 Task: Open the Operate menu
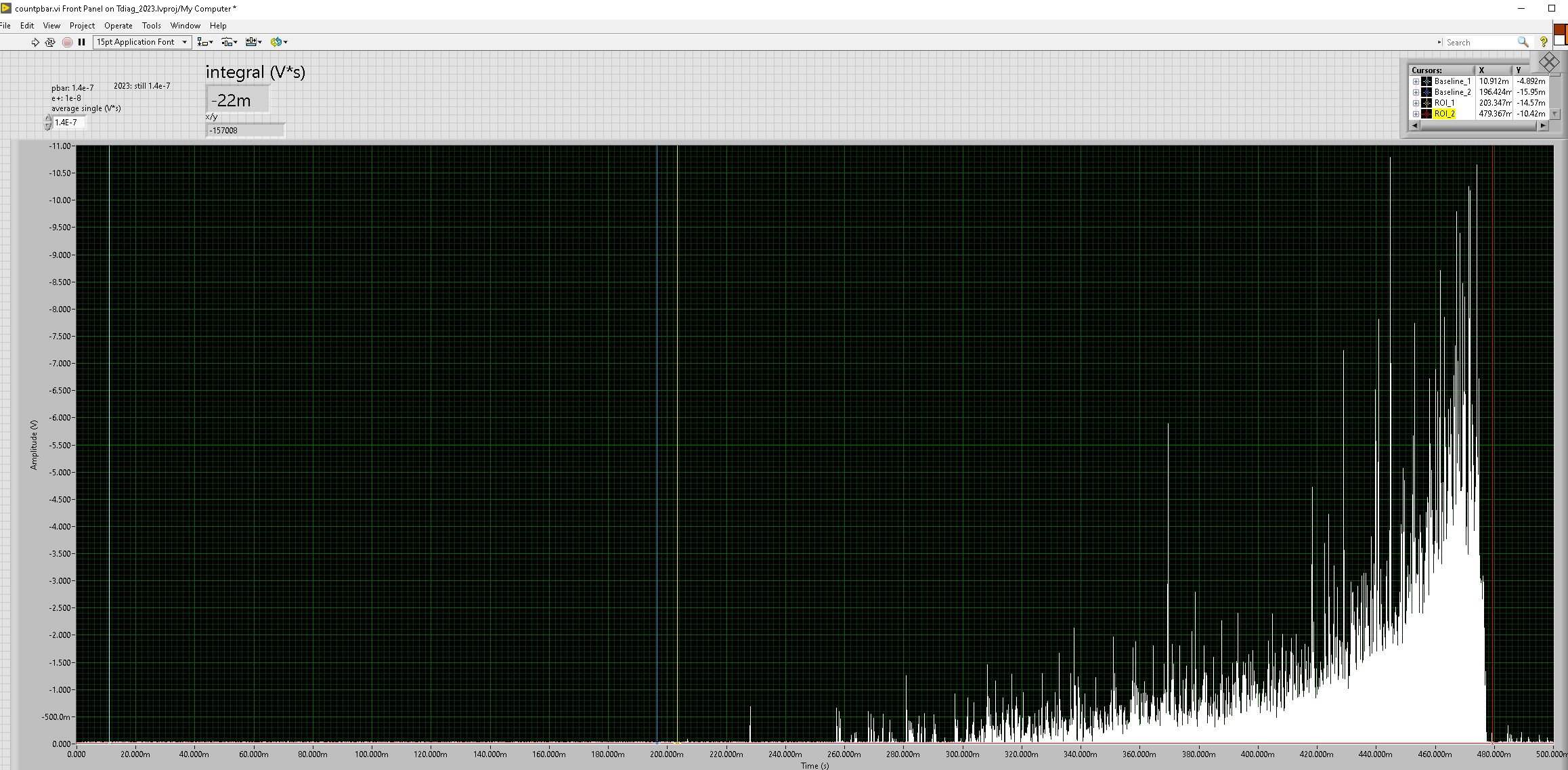(x=118, y=26)
